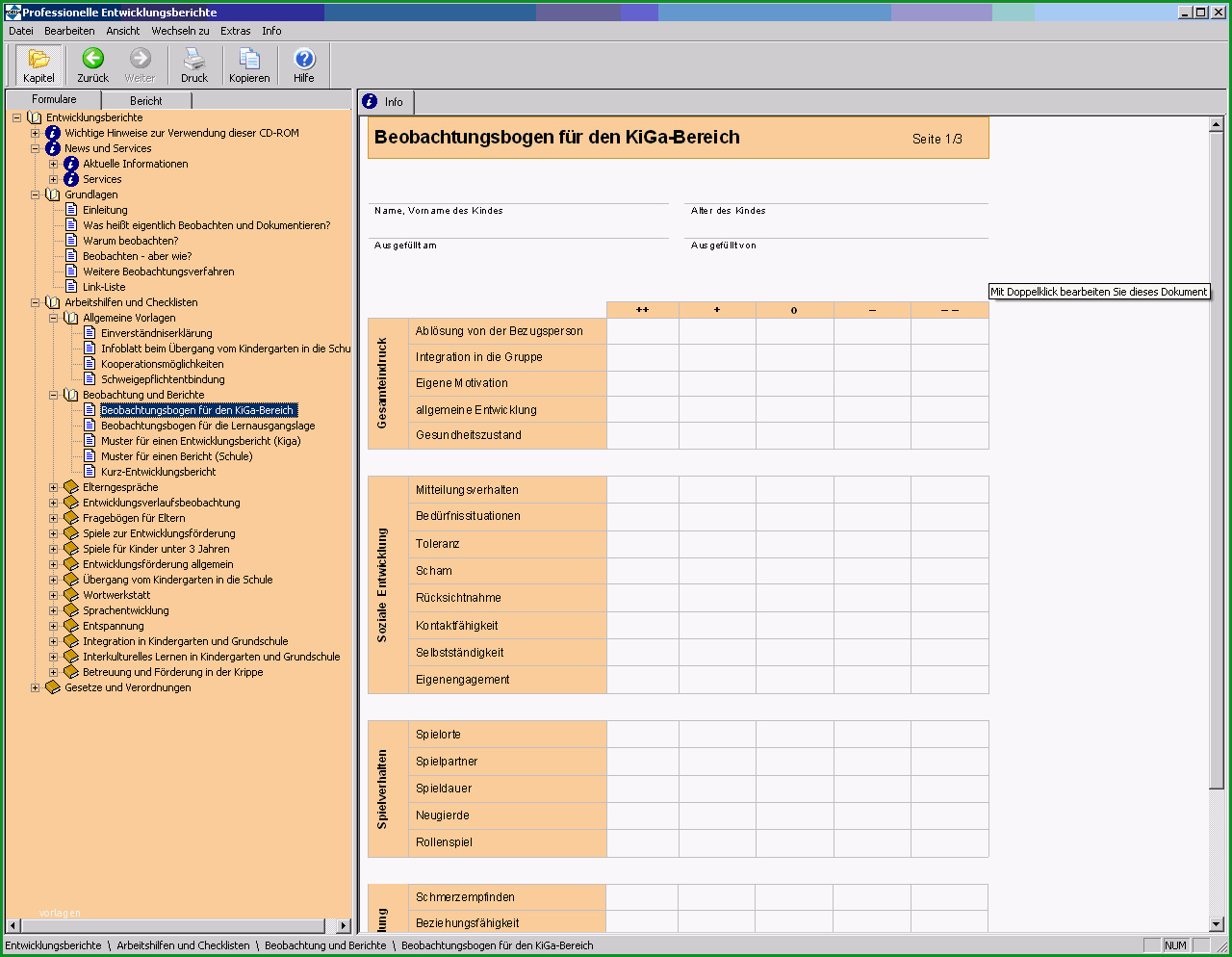
Task: Expand the Fragebögen für Eltern node
Action: click(x=53, y=518)
